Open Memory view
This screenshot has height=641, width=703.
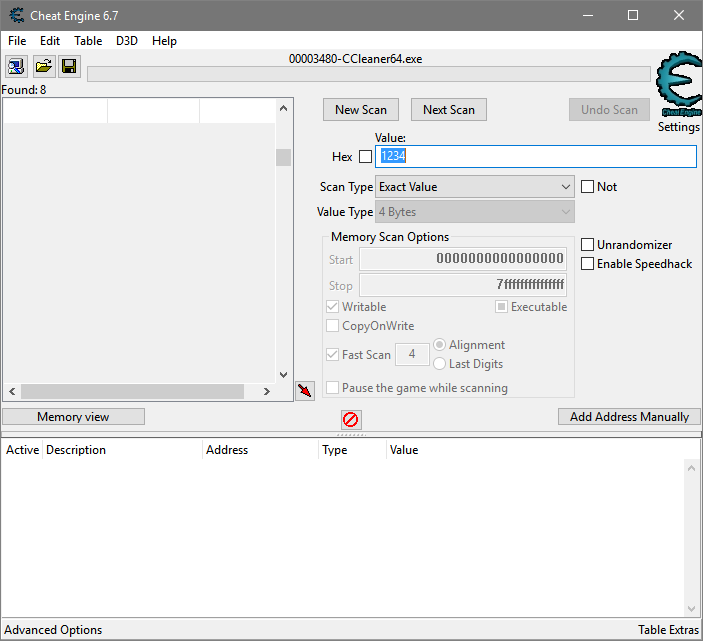click(73, 417)
